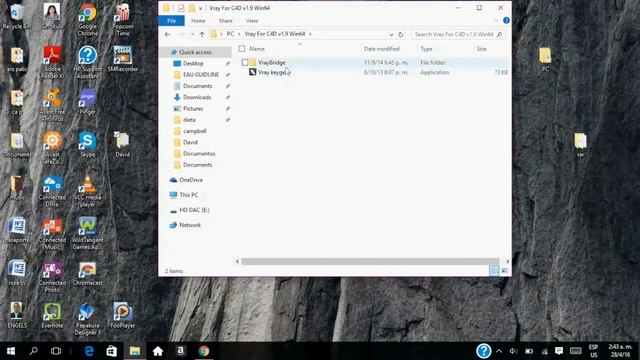Open the View ribbon tab
The width and height of the screenshot is (640, 360).
(252, 20)
